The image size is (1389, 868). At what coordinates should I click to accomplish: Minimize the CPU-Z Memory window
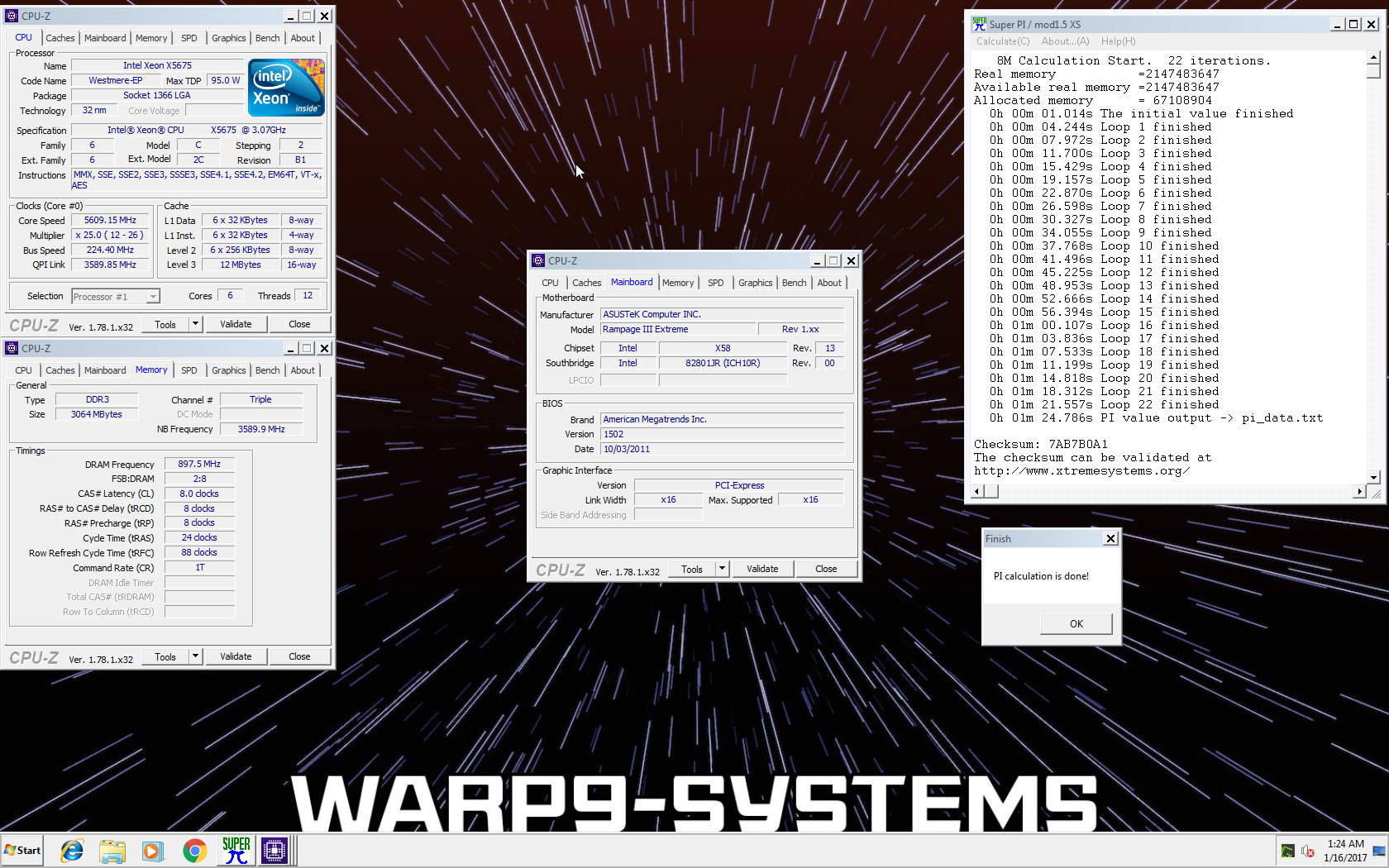(x=290, y=348)
